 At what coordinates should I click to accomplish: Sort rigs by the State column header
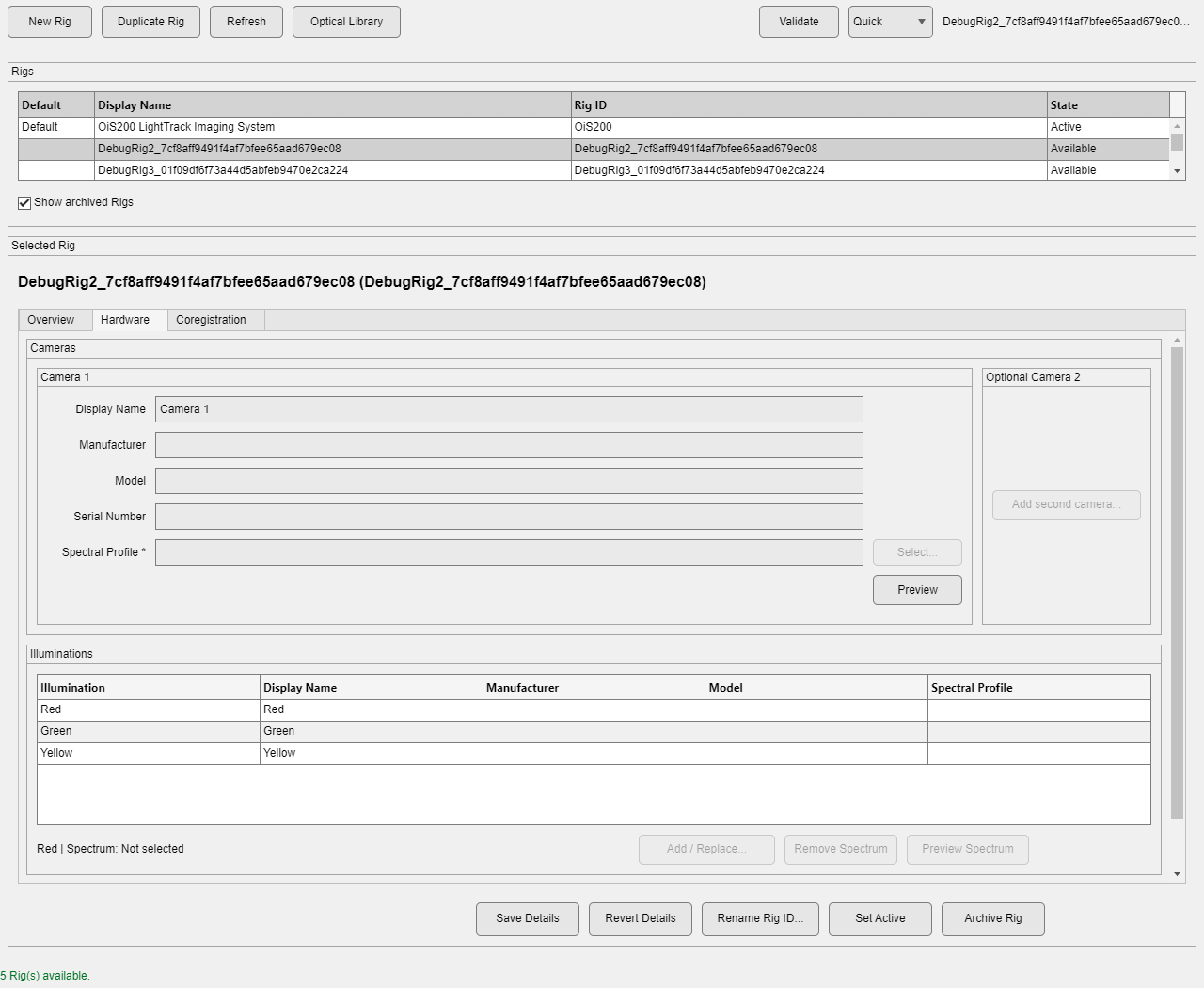1108,104
